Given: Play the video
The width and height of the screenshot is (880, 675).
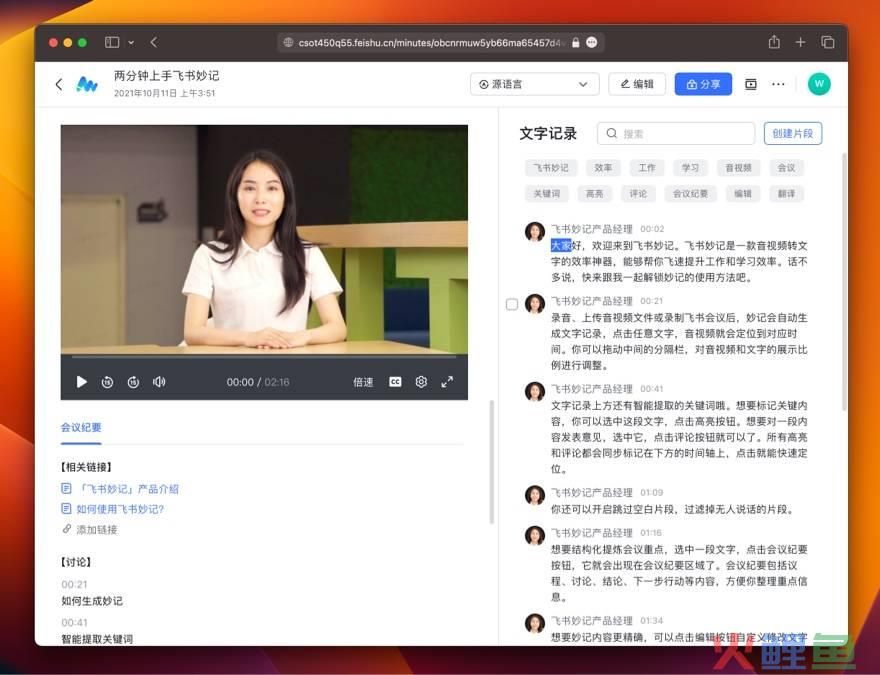Looking at the screenshot, I should point(81,382).
